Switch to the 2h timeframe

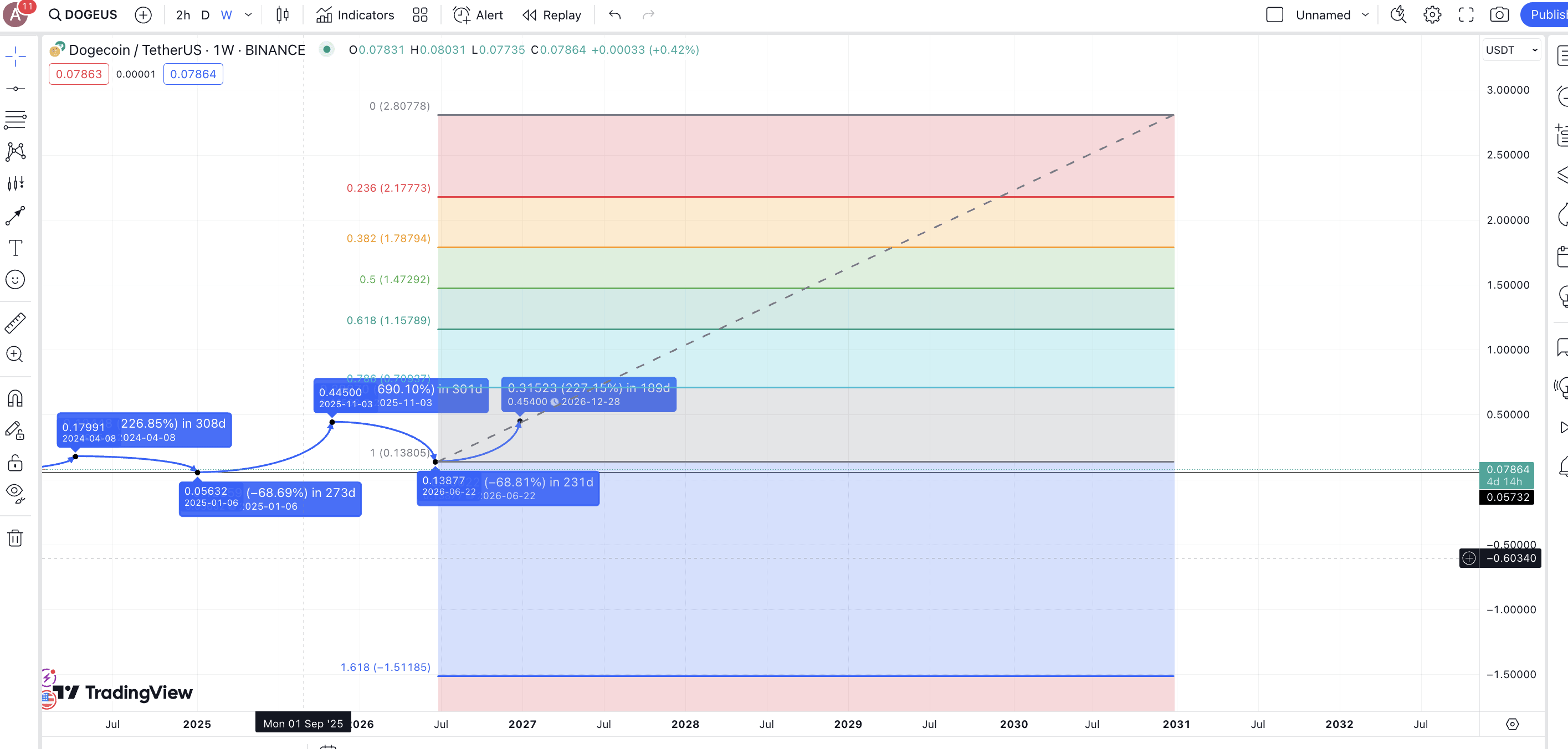pos(183,14)
